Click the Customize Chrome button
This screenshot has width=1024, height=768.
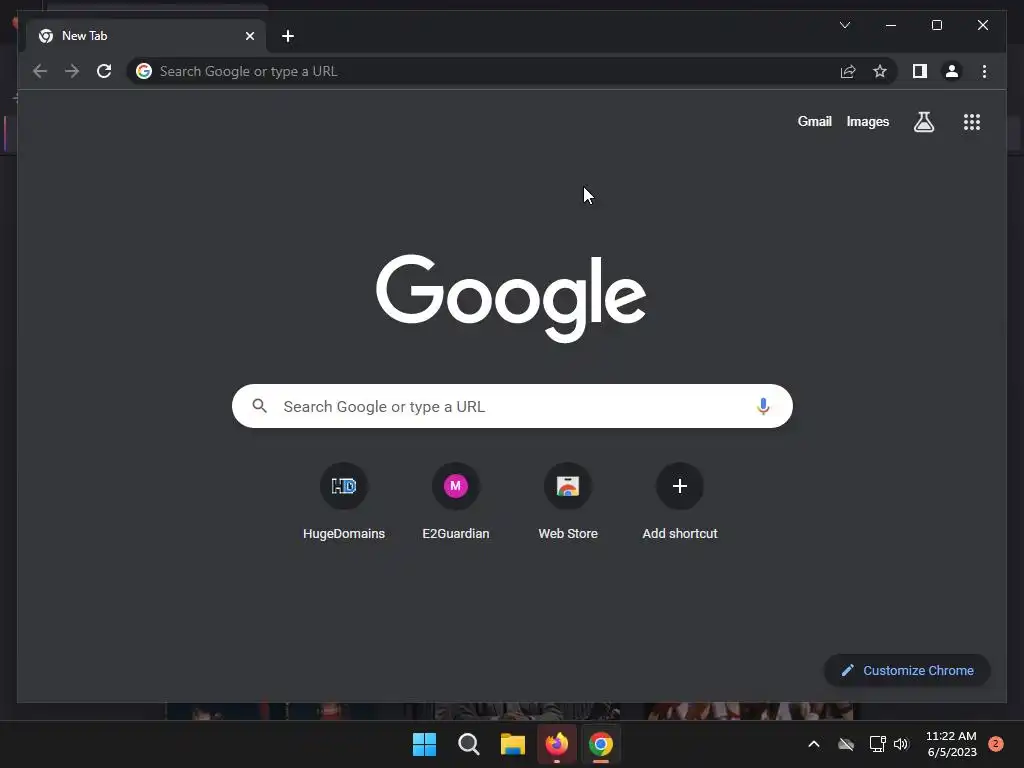point(907,670)
